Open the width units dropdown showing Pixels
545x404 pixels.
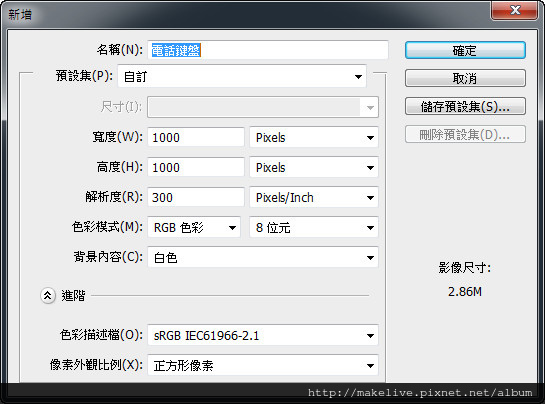tap(314, 137)
